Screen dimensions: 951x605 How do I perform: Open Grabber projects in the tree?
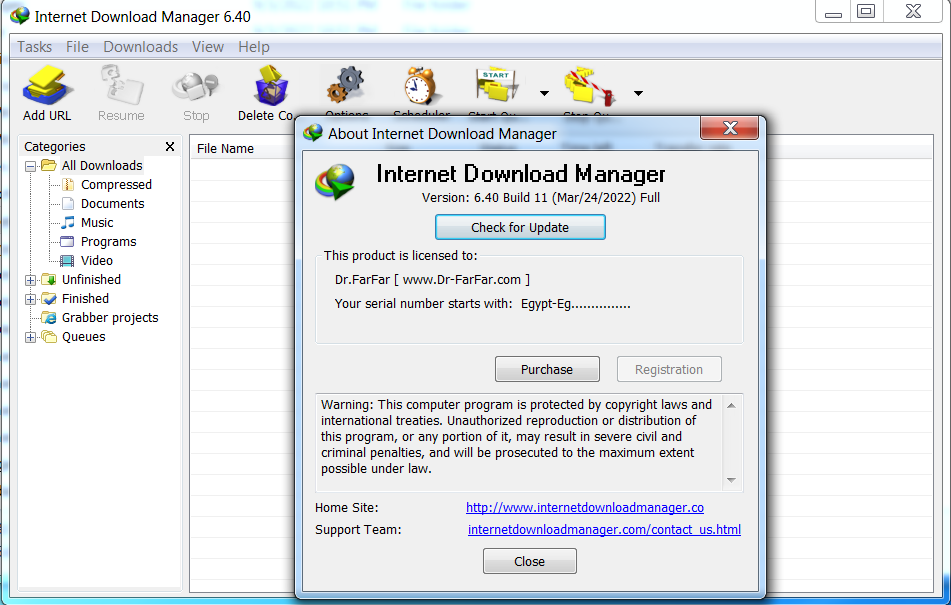coord(110,318)
